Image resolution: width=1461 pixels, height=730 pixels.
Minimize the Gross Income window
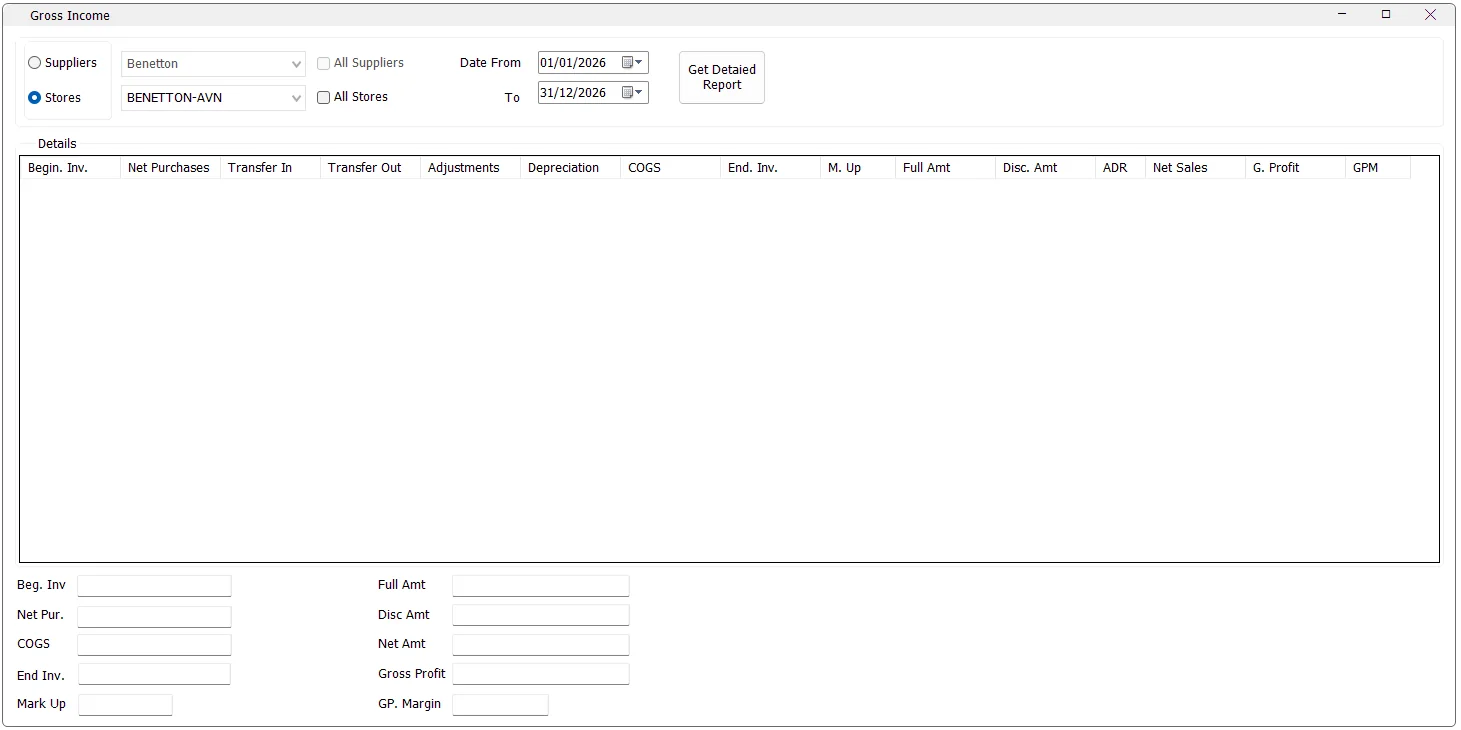click(x=1342, y=15)
